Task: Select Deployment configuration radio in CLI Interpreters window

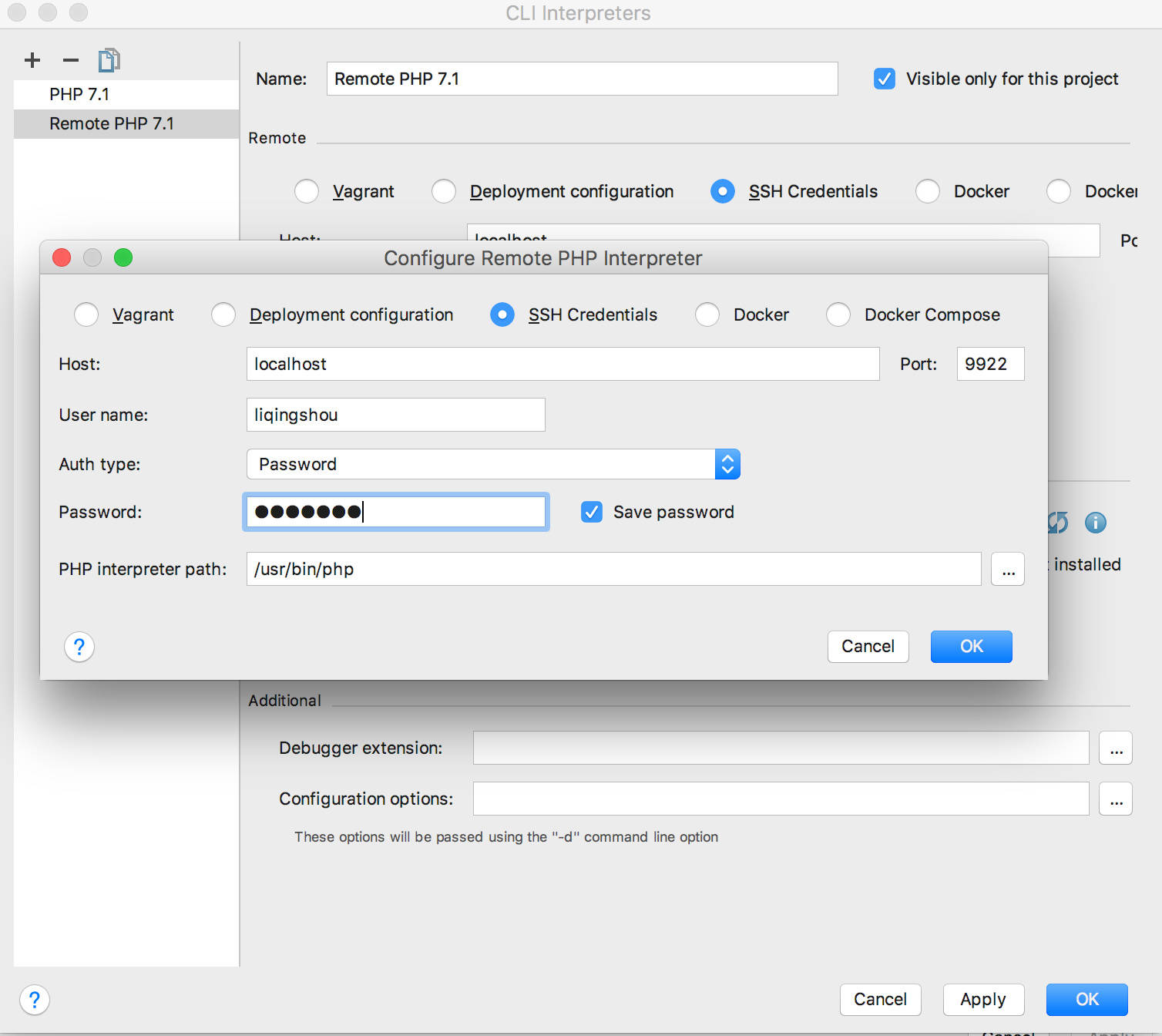Action: pos(444,191)
